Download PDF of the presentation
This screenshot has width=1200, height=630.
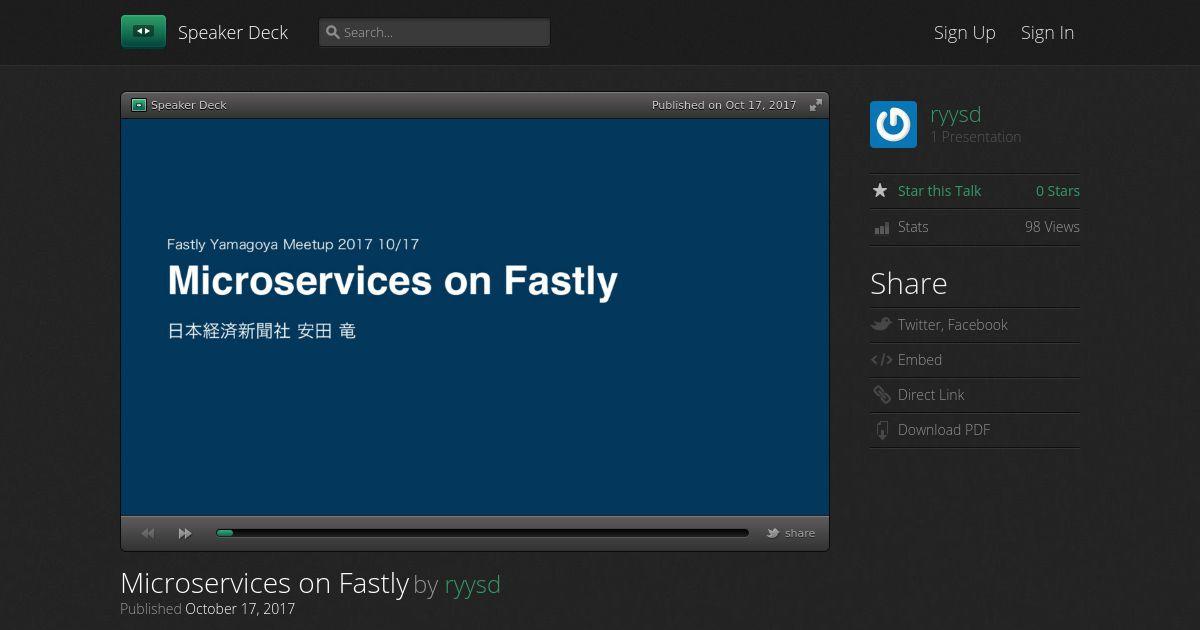click(944, 430)
